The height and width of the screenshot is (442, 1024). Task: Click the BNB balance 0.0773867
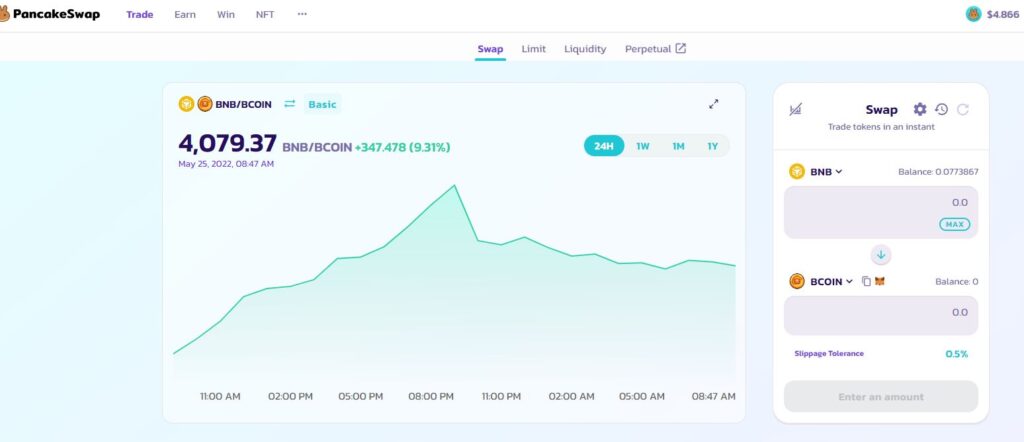pyautogui.click(x=938, y=172)
